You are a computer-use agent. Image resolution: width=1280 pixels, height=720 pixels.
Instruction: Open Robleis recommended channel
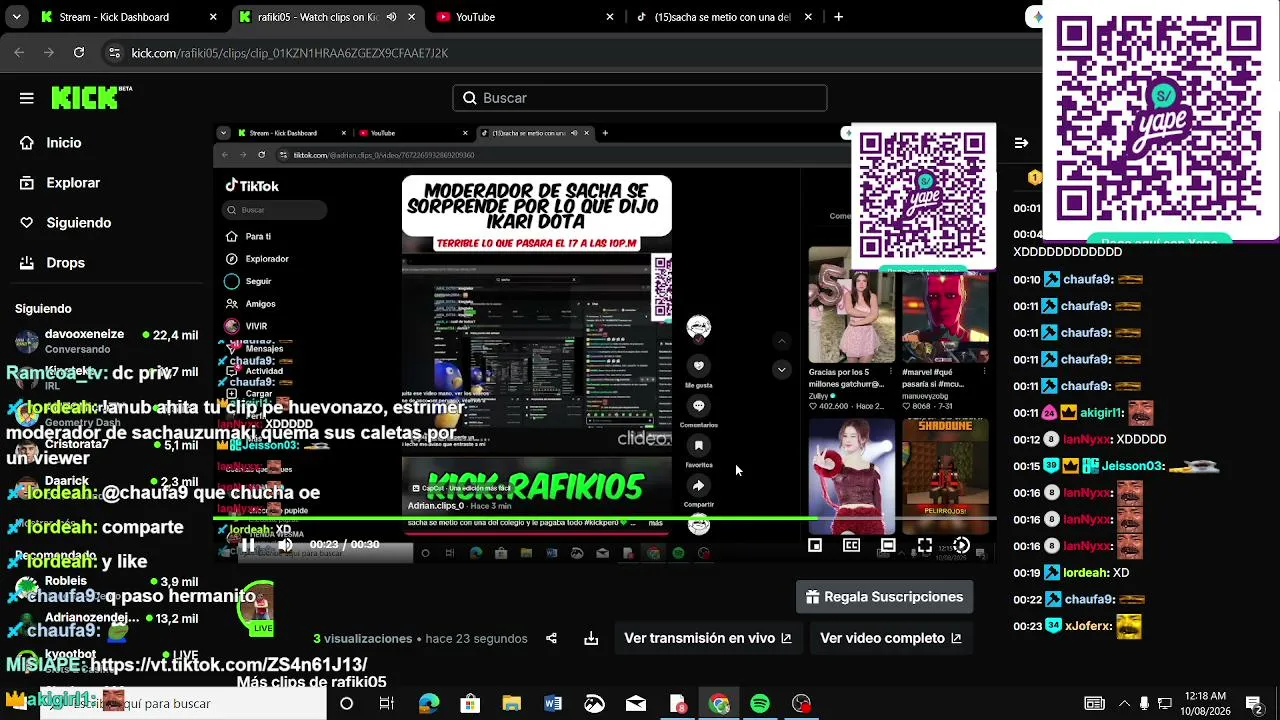[x=107, y=588]
